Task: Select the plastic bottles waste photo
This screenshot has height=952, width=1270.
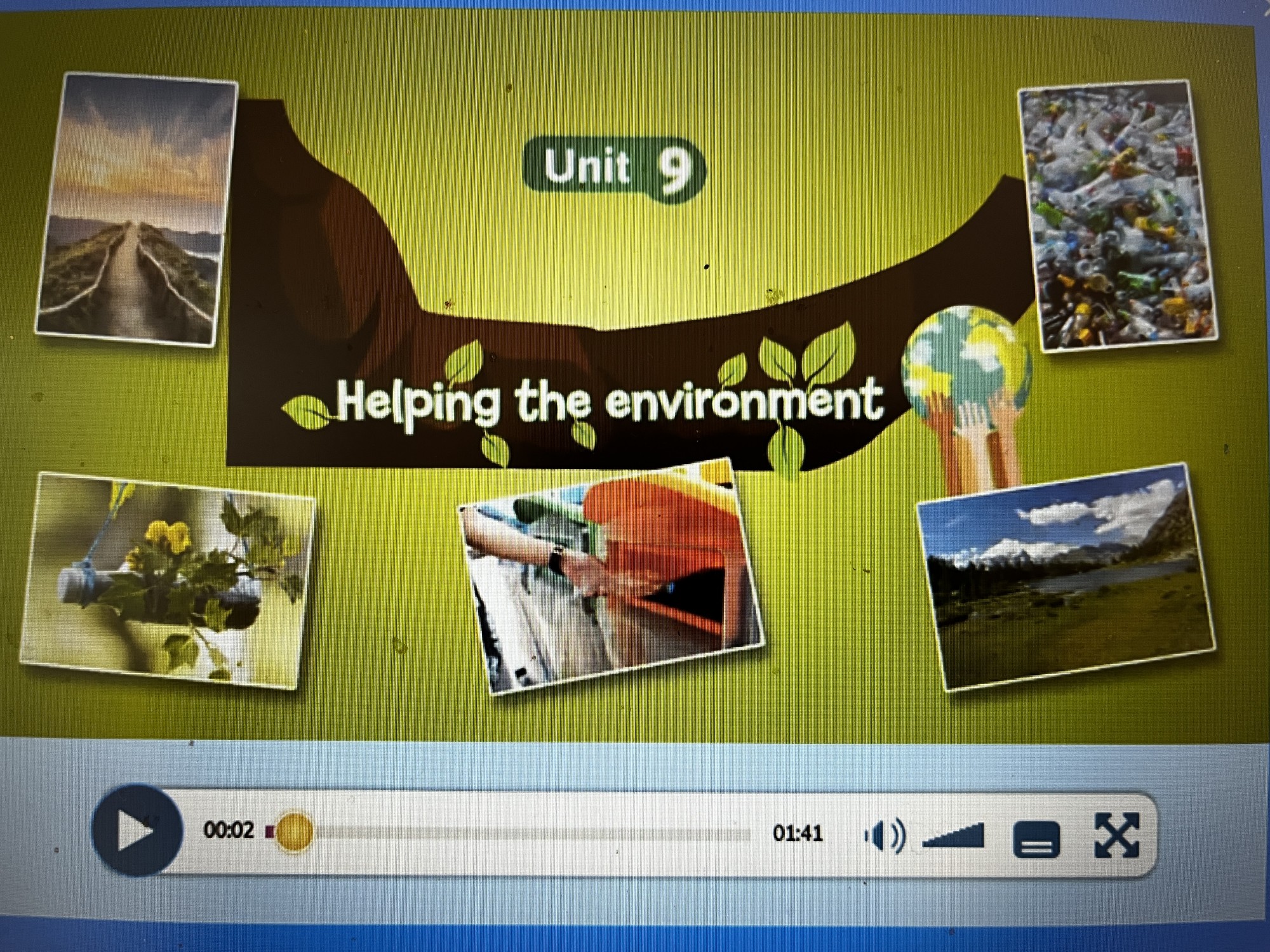Action: pyautogui.click(x=1119, y=216)
